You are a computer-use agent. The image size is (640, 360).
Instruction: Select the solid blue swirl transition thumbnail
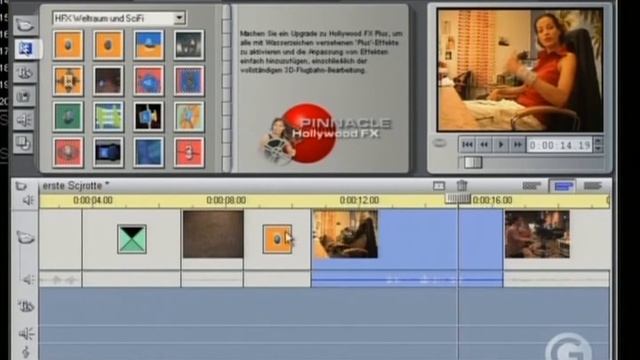click(149, 153)
